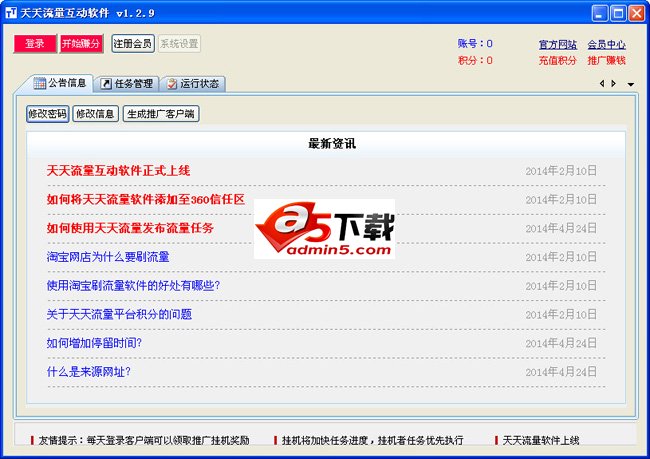Click 修改信息 edit info button
Viewport: 650px width, 459px height.
[x=95, y=114]
